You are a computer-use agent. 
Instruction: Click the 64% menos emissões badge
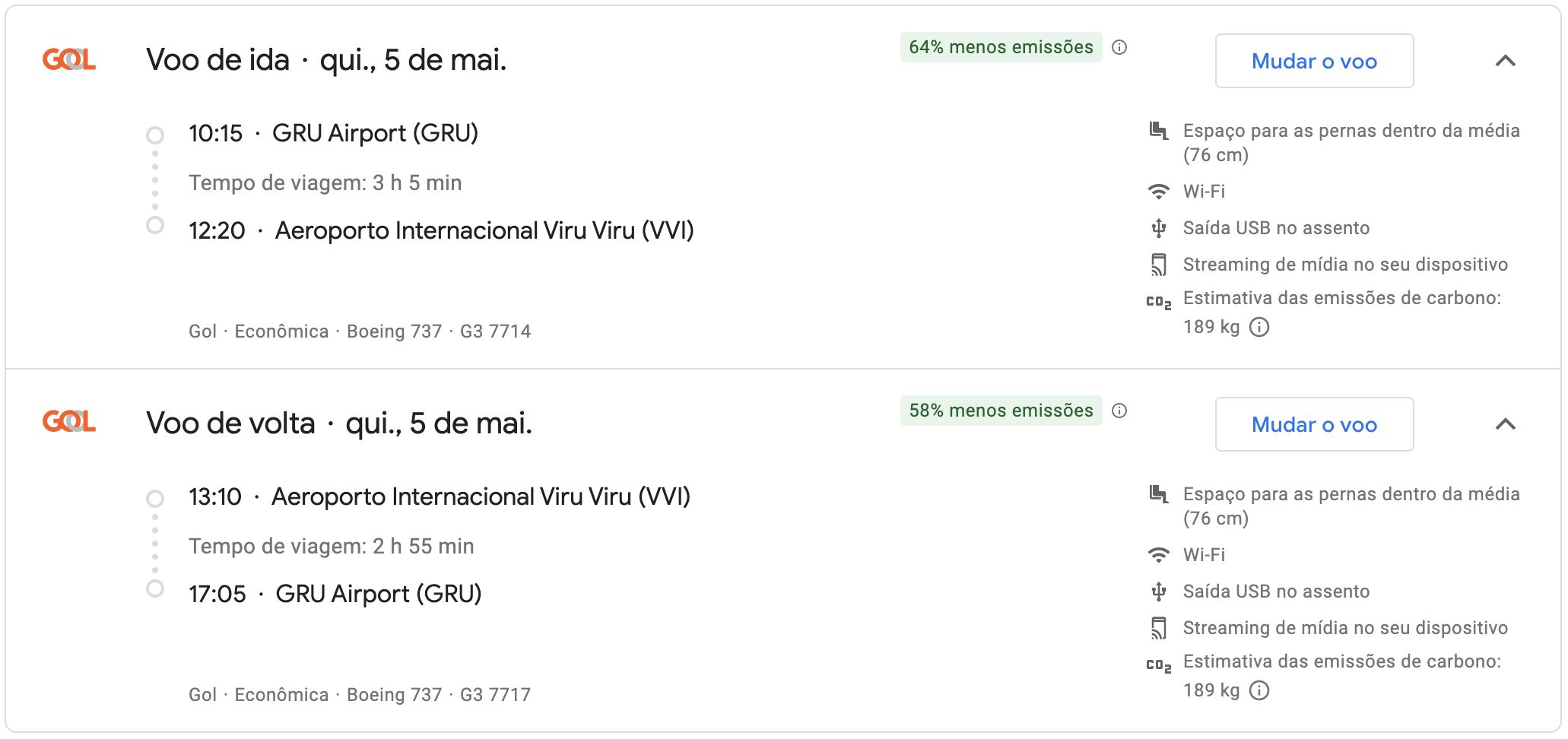[x=1001, y=47]
